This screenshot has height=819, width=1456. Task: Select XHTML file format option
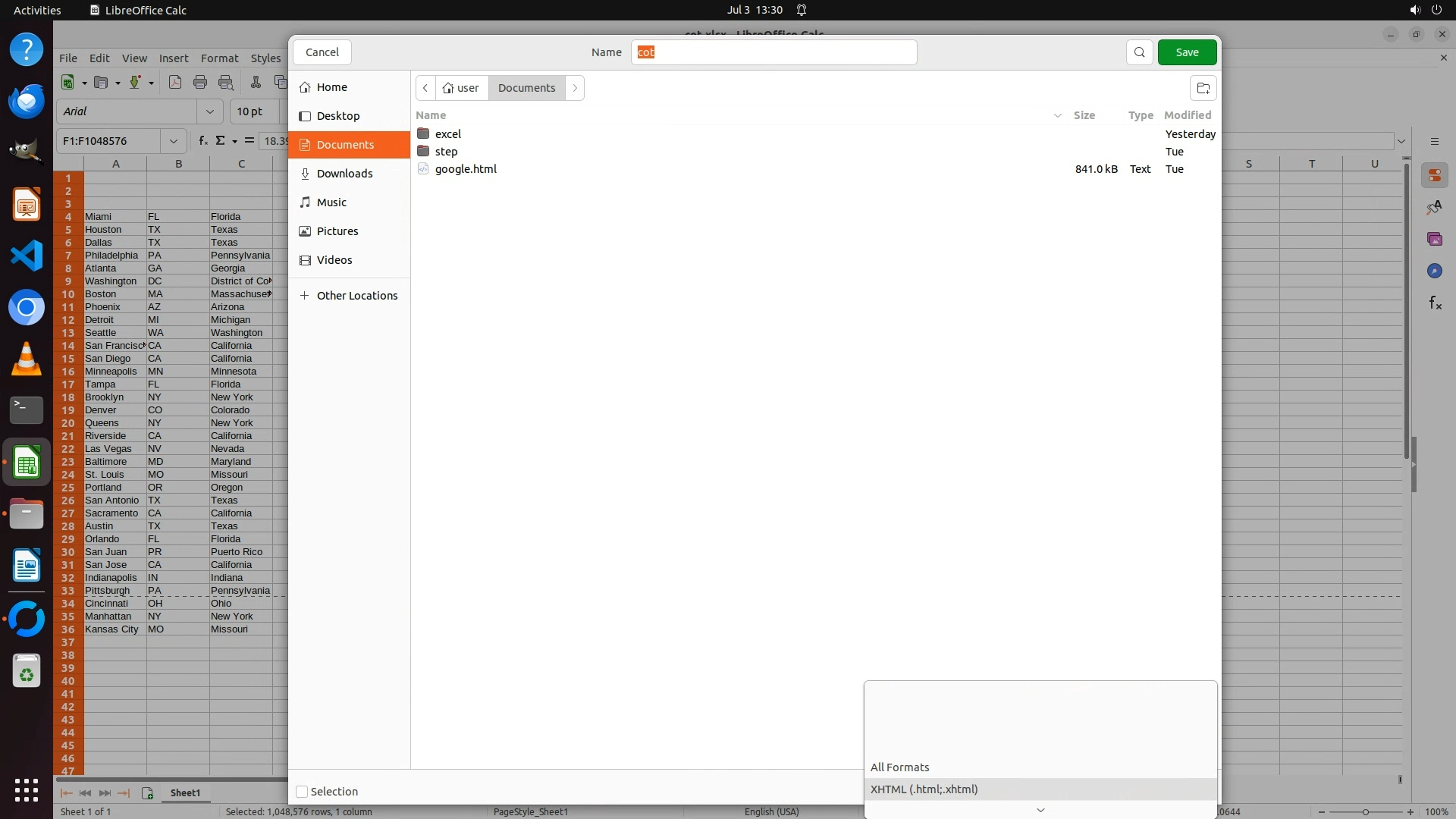coord(924,789)
